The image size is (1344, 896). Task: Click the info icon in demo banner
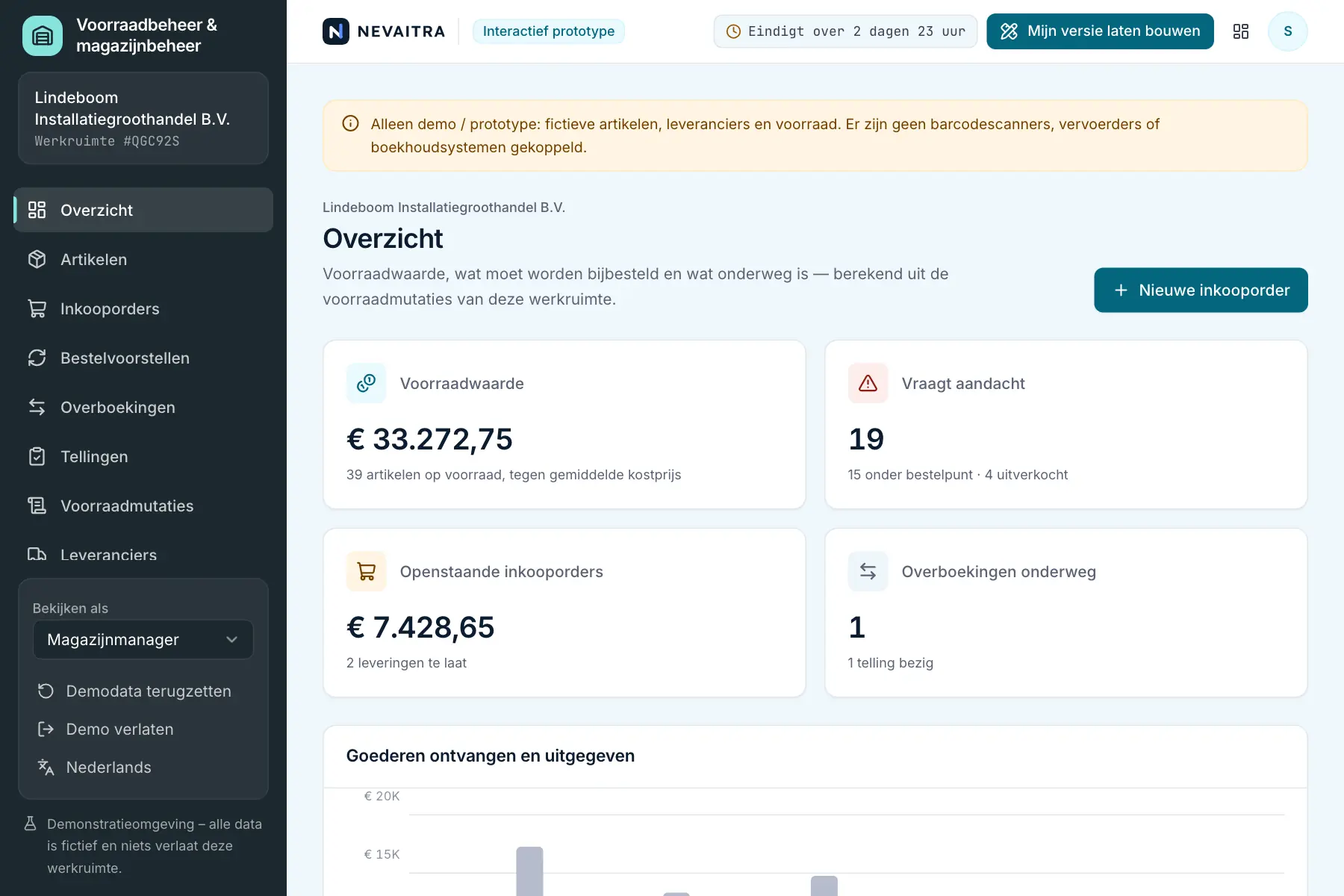[350, 124]
